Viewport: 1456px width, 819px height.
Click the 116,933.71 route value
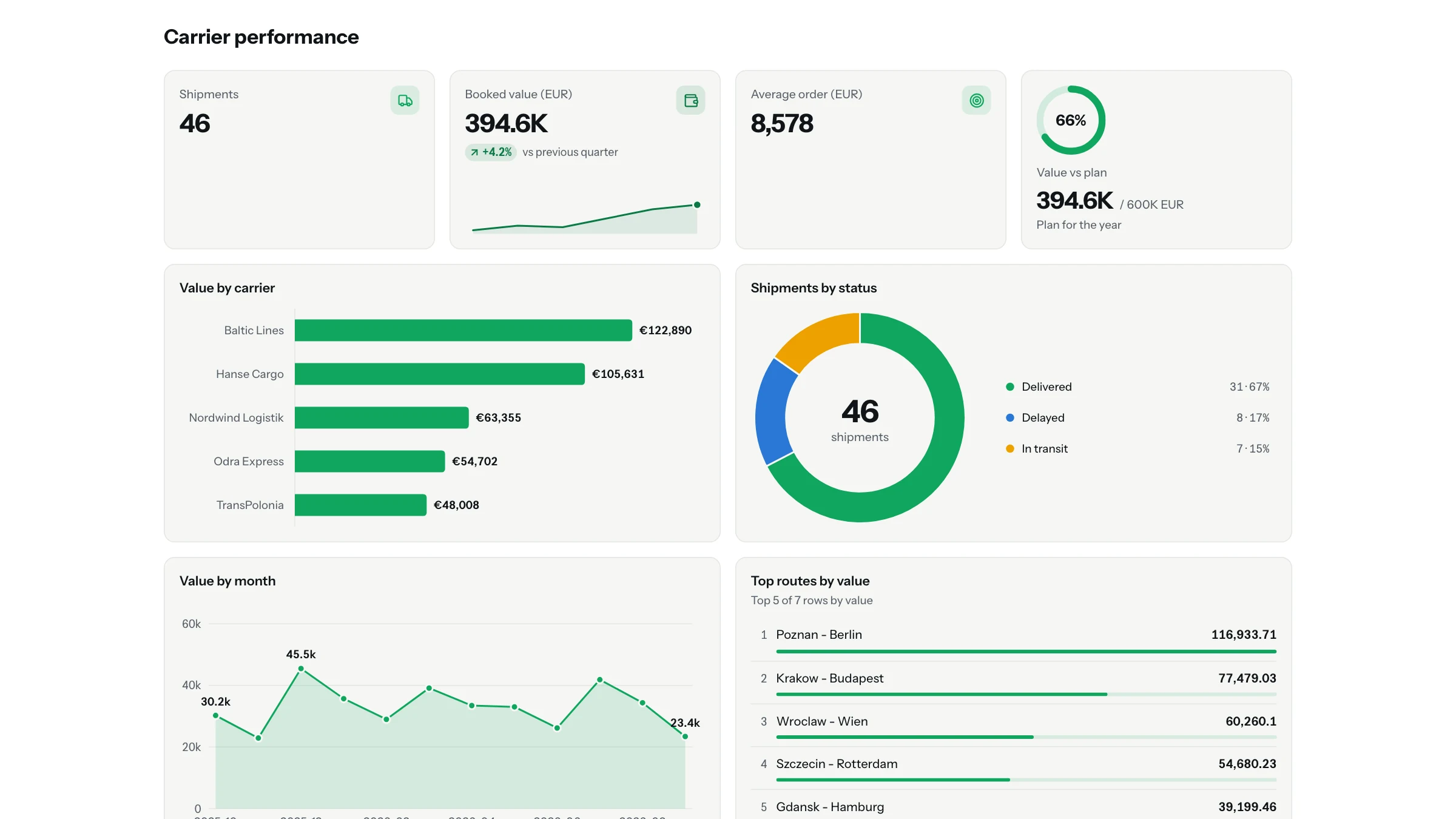pyautogui.click(x=1244, y=635)
